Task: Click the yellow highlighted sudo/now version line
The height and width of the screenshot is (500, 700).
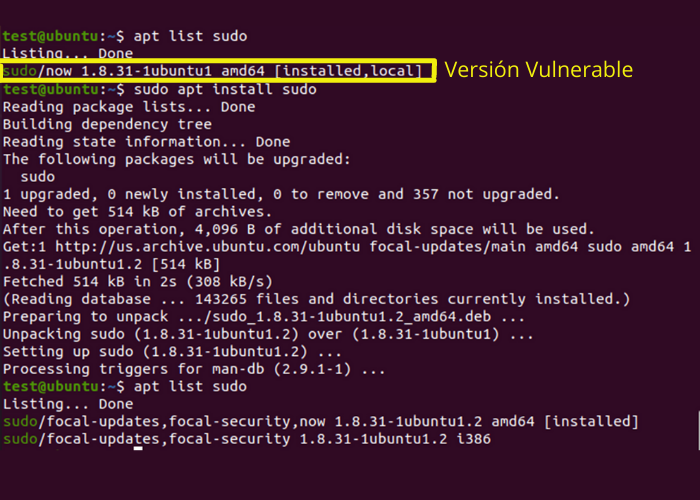Action: click(218, 70)
